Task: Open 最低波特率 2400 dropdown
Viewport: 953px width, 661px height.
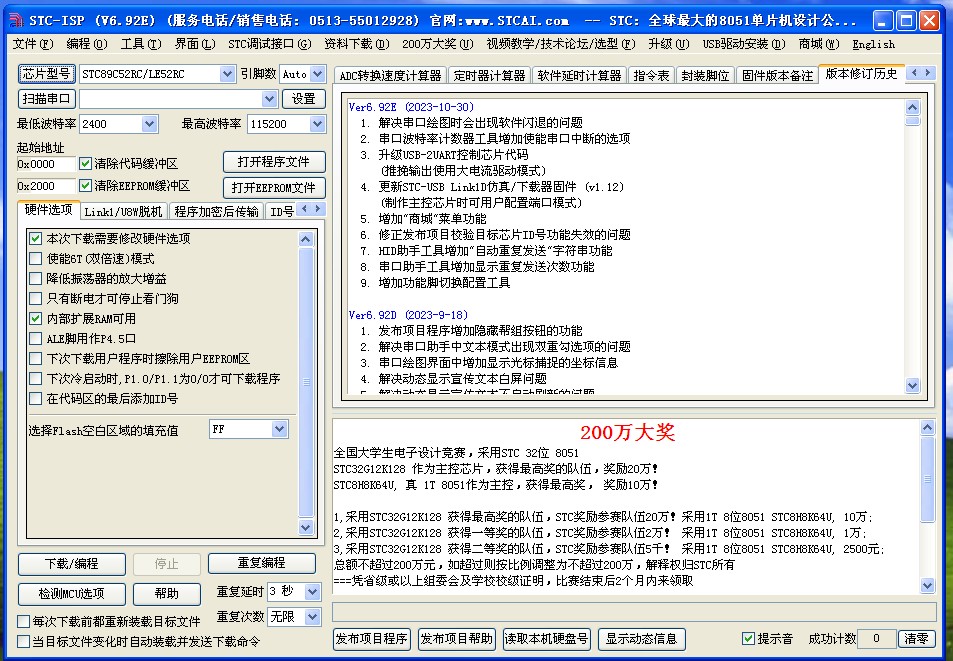Action: 150,124
